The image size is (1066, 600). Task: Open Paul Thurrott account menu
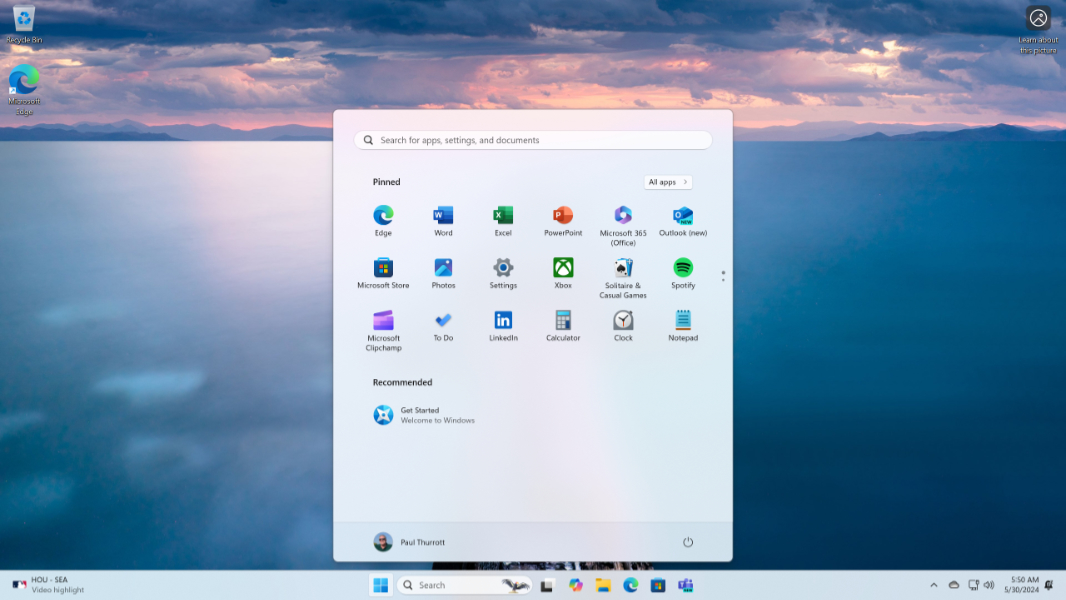(x=410, y=542)
